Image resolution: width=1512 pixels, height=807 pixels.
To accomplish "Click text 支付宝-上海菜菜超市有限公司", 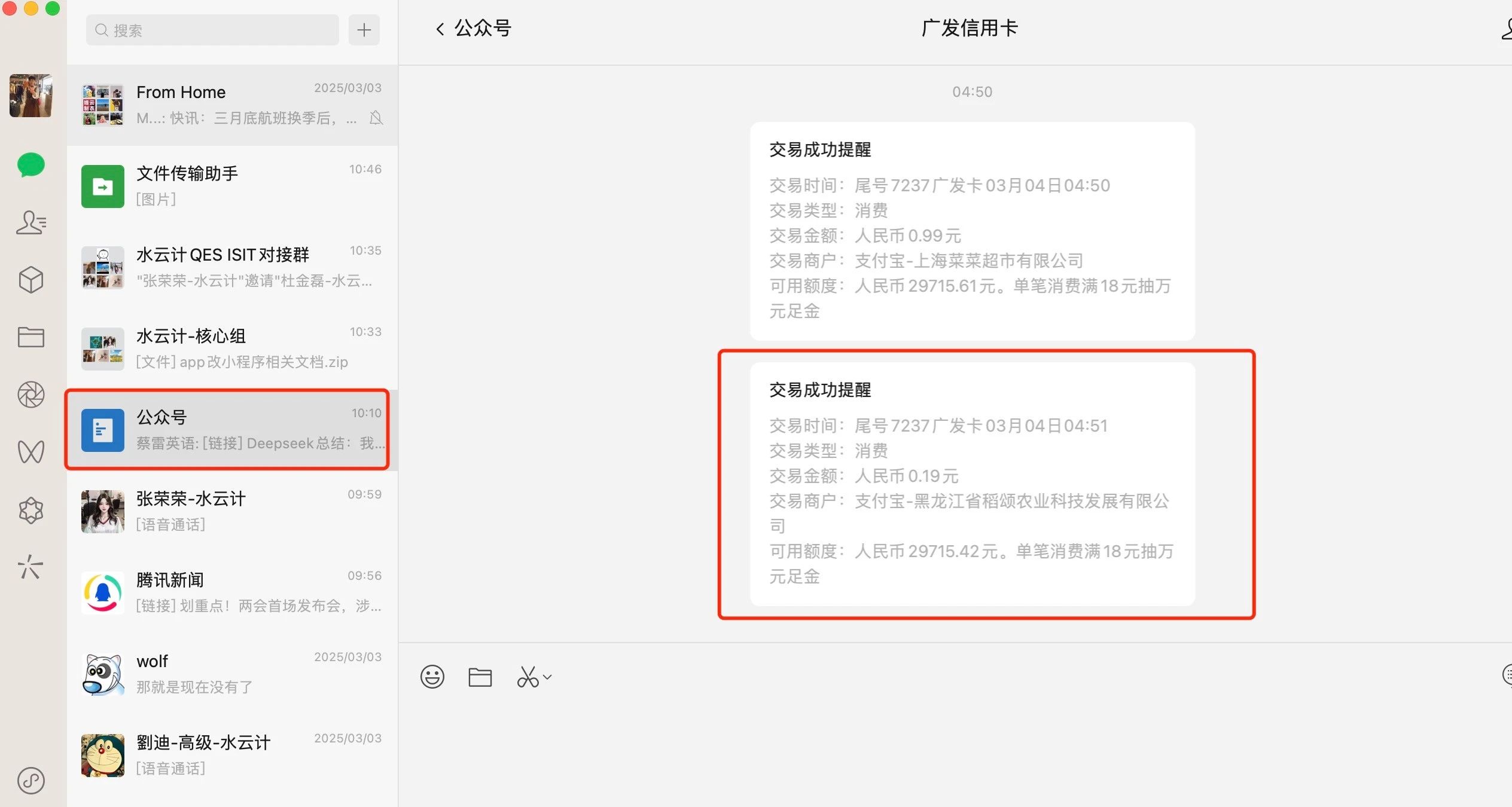I will [x=969, y=261].
